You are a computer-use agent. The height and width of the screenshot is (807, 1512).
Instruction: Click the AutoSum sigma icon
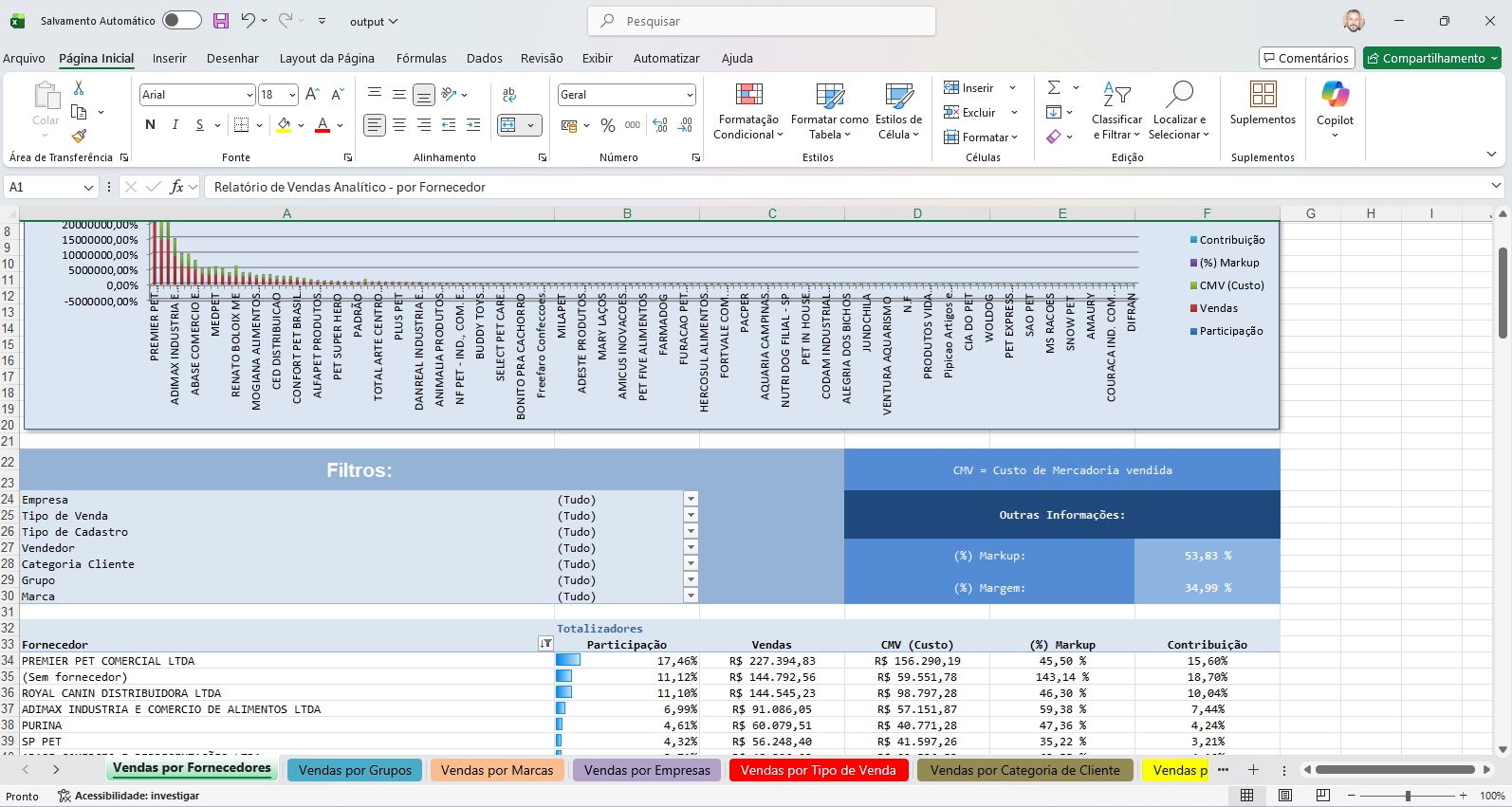pyautogui.click(x=1054, y=87)
